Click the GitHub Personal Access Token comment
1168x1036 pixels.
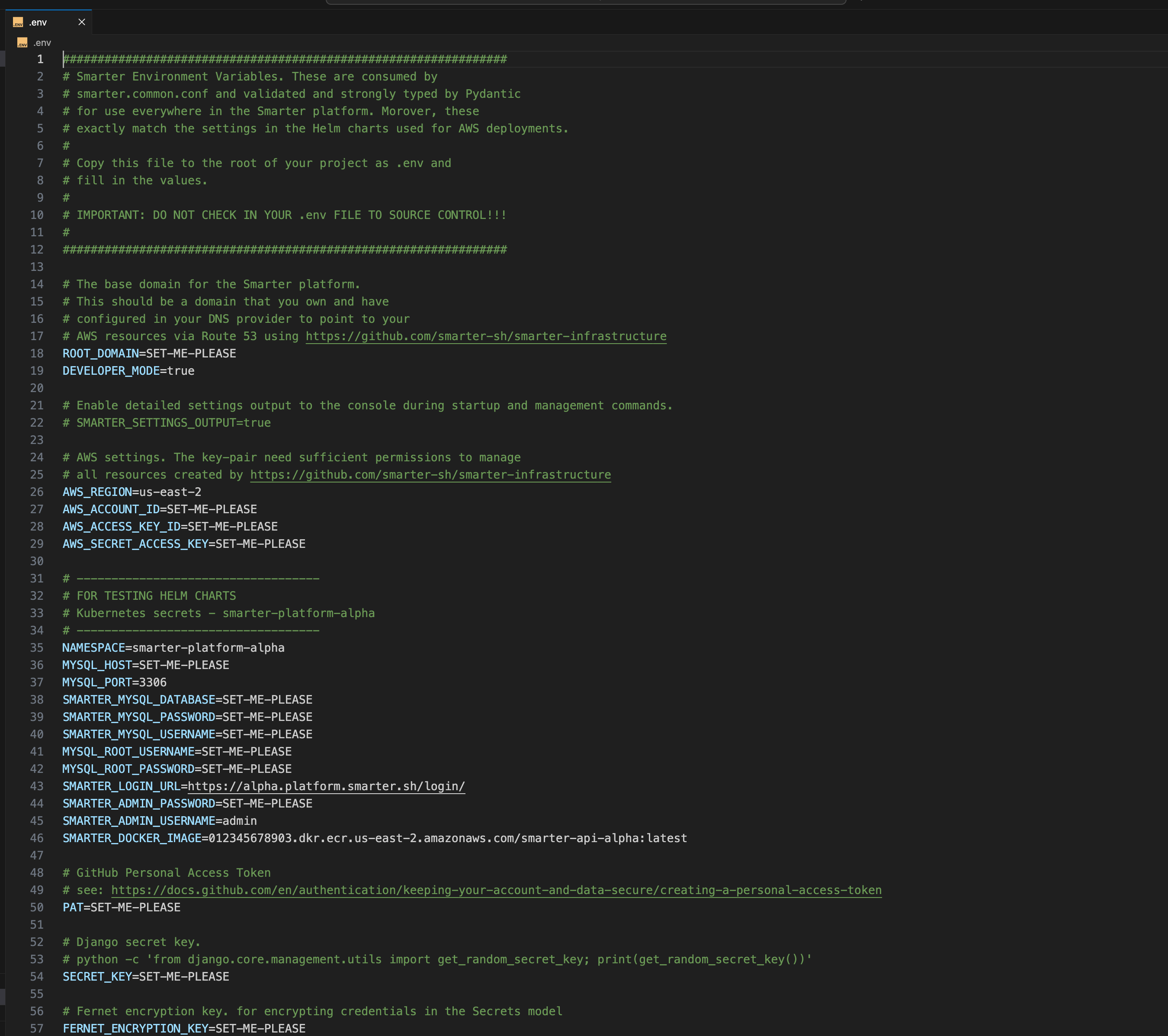(x=167, y=873)
